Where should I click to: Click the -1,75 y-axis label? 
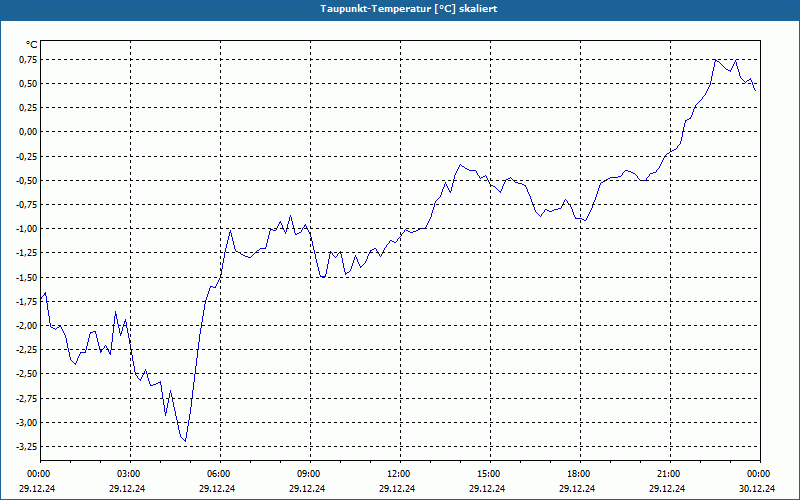(x=27, y=302)
